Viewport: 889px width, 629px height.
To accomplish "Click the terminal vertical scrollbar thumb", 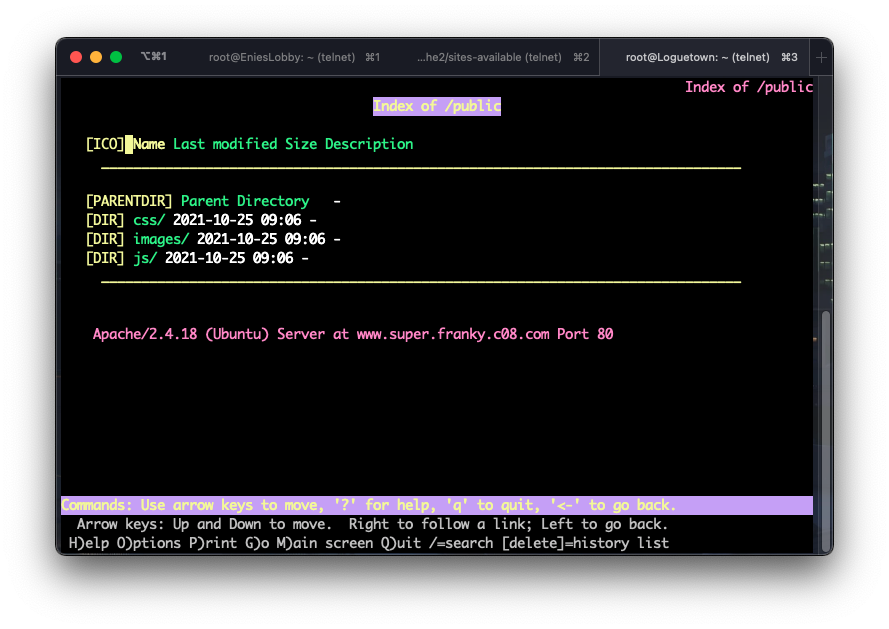I will 826,431.
